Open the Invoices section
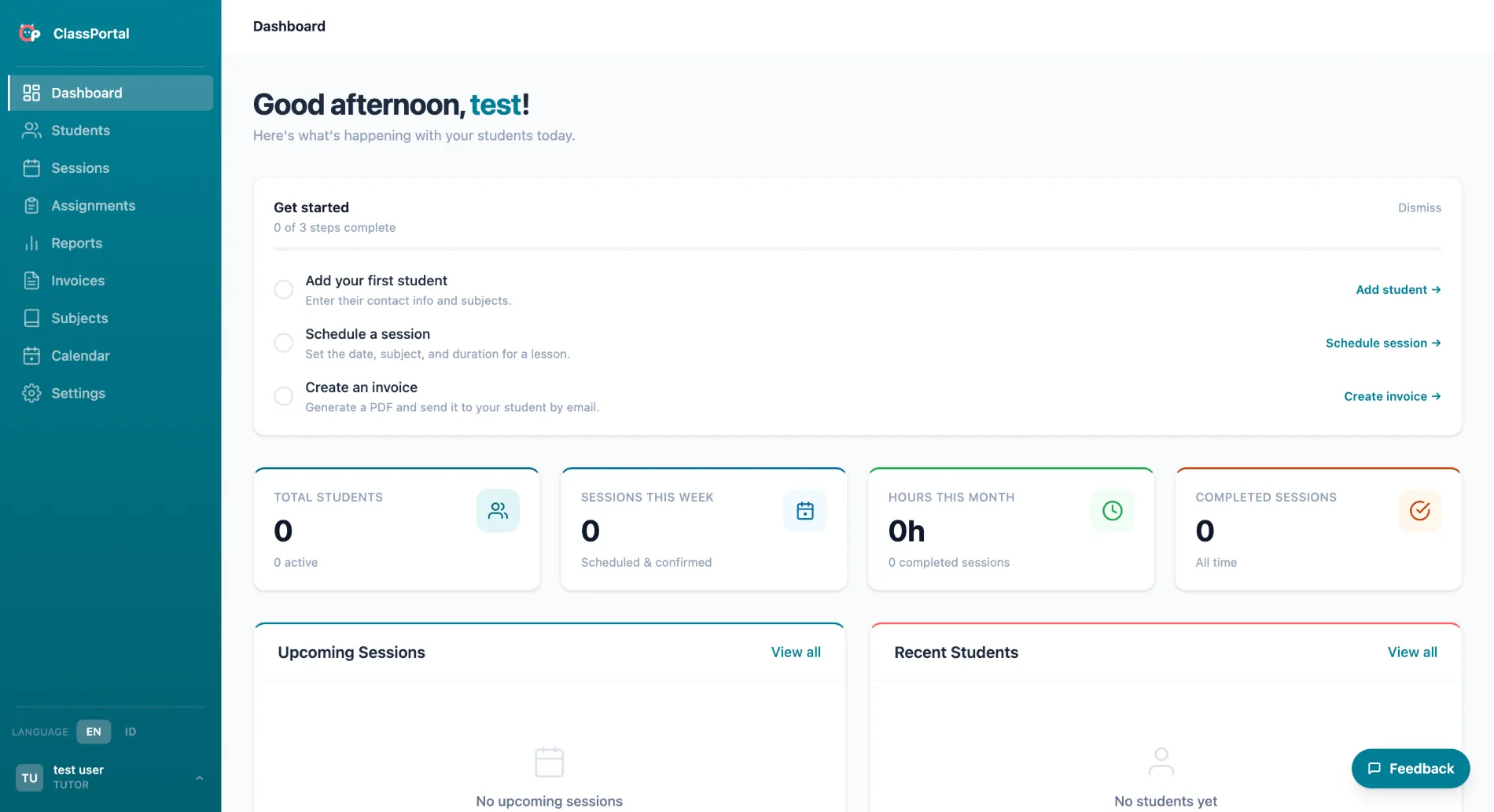This screenshot has width=1494, height=812. (111, 281)
